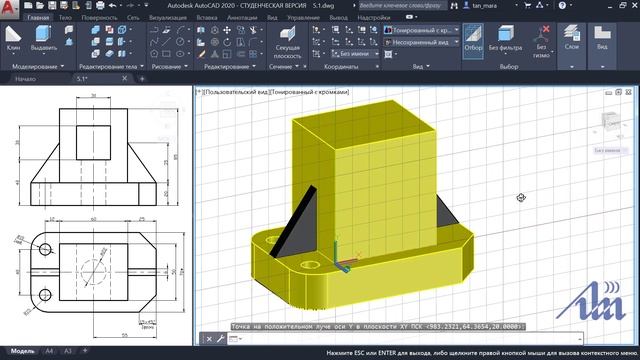Add a new drawing tab with plus button
This screenshot has height=360, width=640.
(142, 79)
